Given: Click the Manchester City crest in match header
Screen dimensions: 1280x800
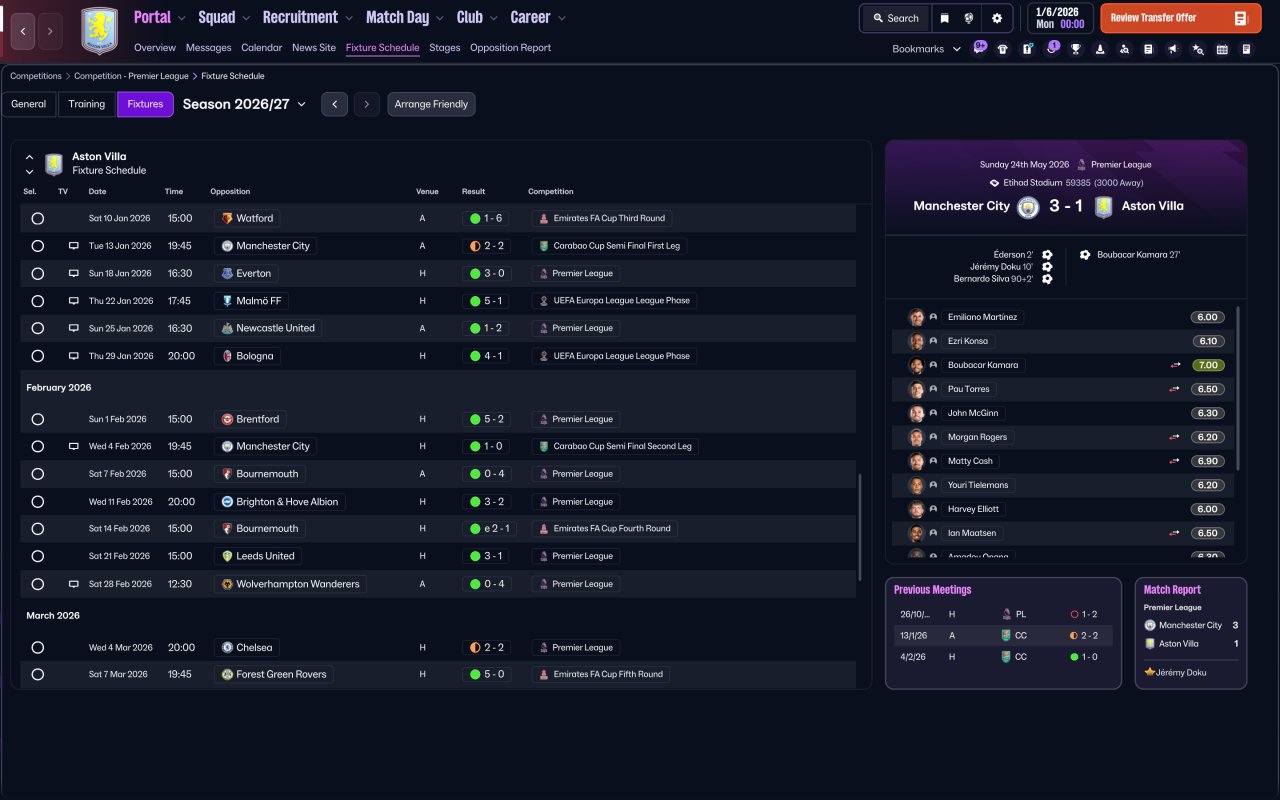Looking at the screenshot, I should tap(1028, 207).
